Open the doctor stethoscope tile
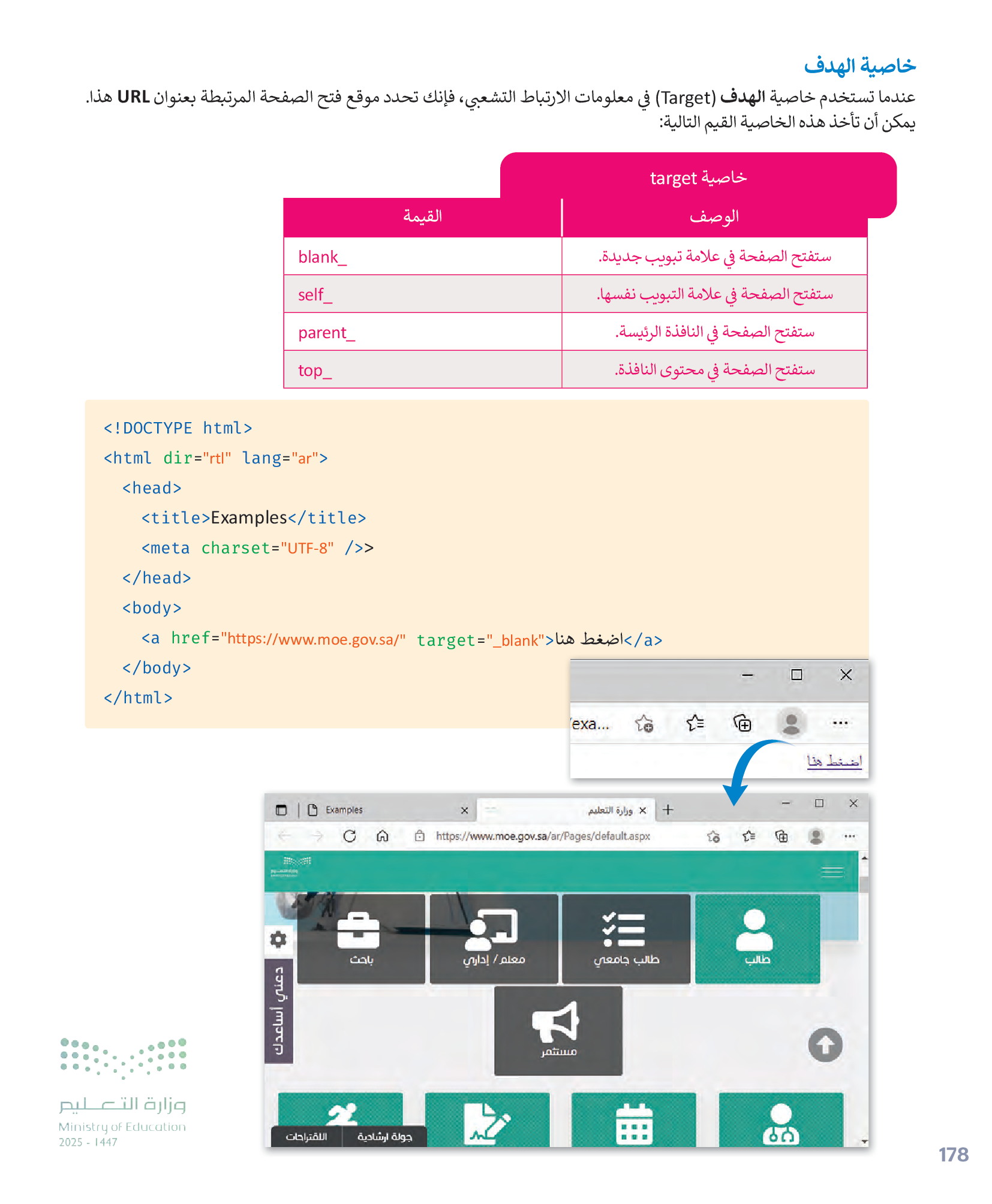Image resolution: width=992 pixels, height=1204 pixels. pyautogui.click(x=780, y=1121)
